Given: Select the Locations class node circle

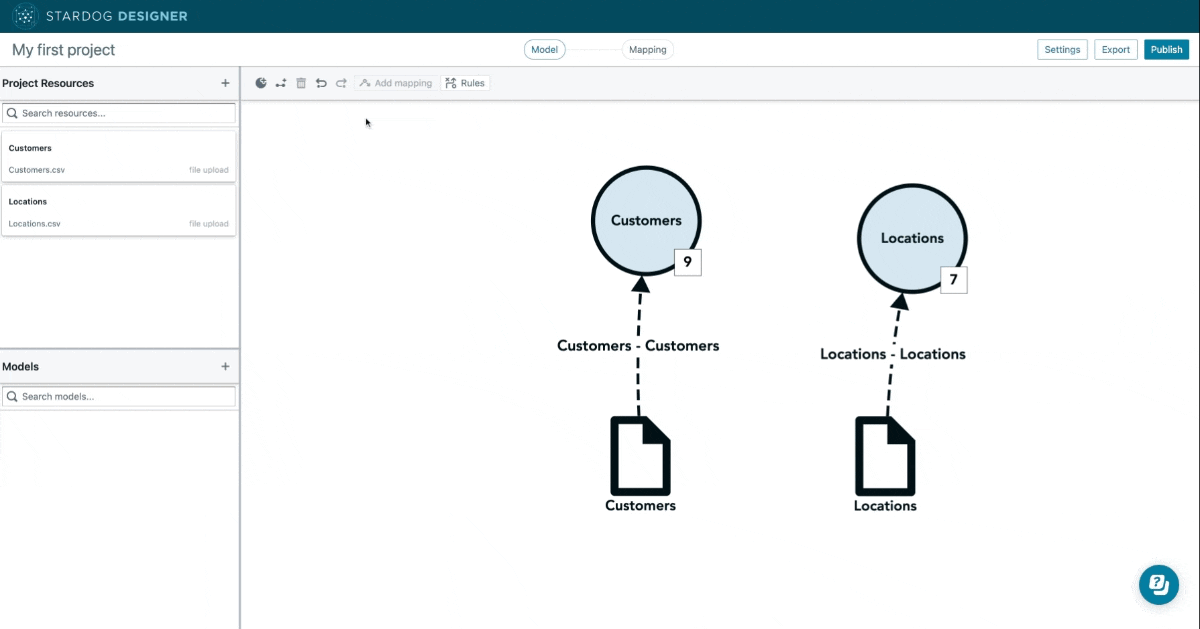Looking at the screenshot, I should click(x=912, y=238).
